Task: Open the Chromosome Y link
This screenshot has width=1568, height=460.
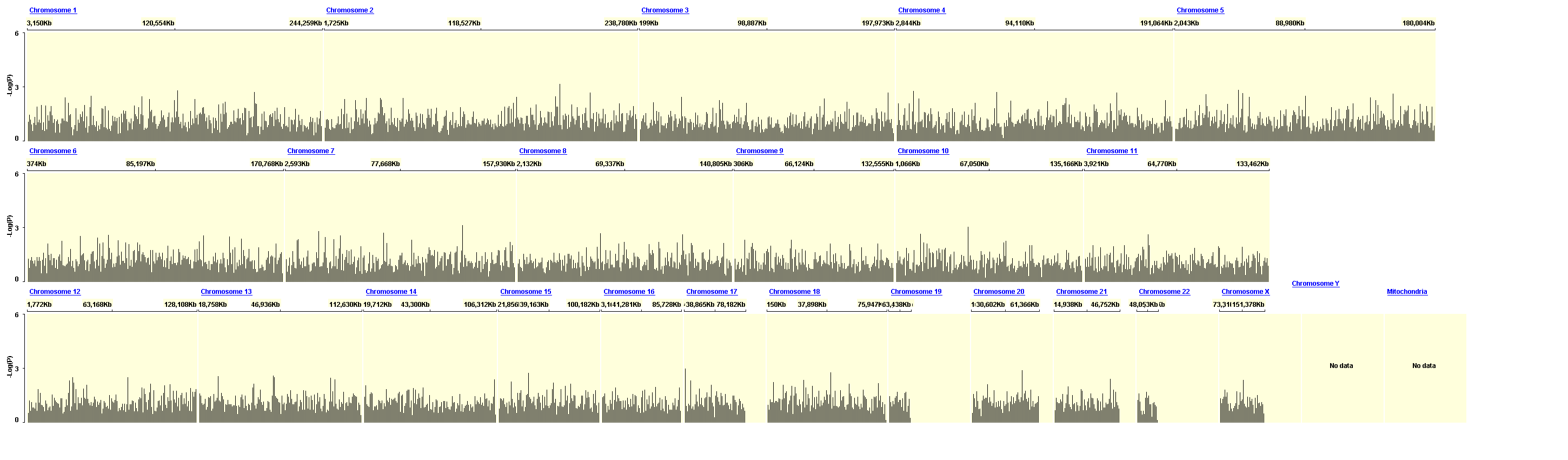Action: (1315, 284)
